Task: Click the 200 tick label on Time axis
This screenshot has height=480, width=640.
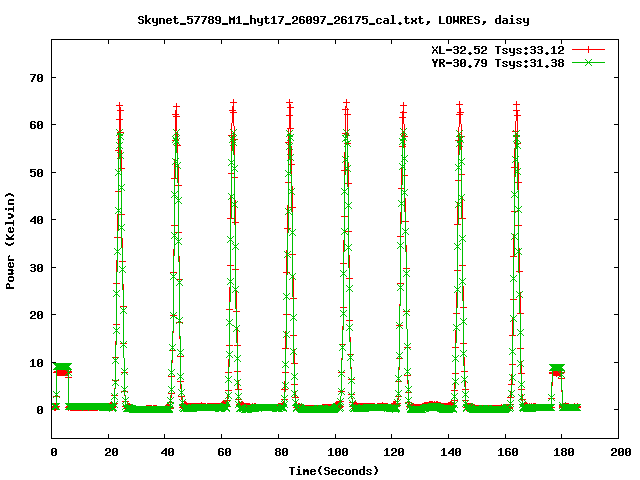Action: [x=621, y=452]
